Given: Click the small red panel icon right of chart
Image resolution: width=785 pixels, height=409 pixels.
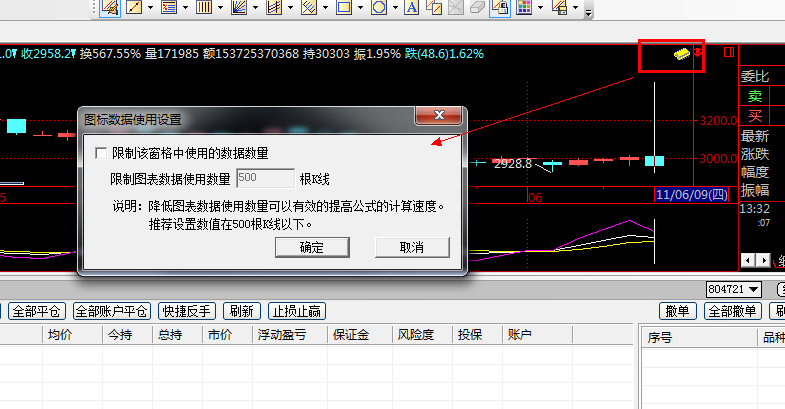Looking at the screenshot, I should click(728, 51).
